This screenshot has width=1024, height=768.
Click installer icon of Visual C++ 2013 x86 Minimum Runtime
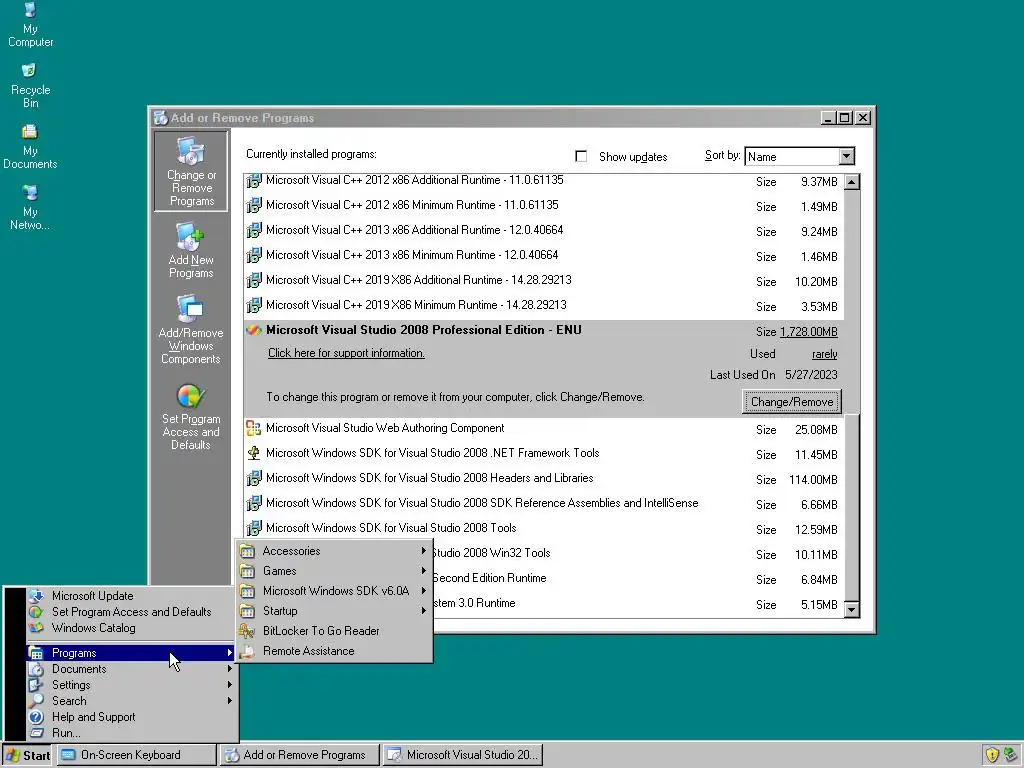(x=254, y=255)
